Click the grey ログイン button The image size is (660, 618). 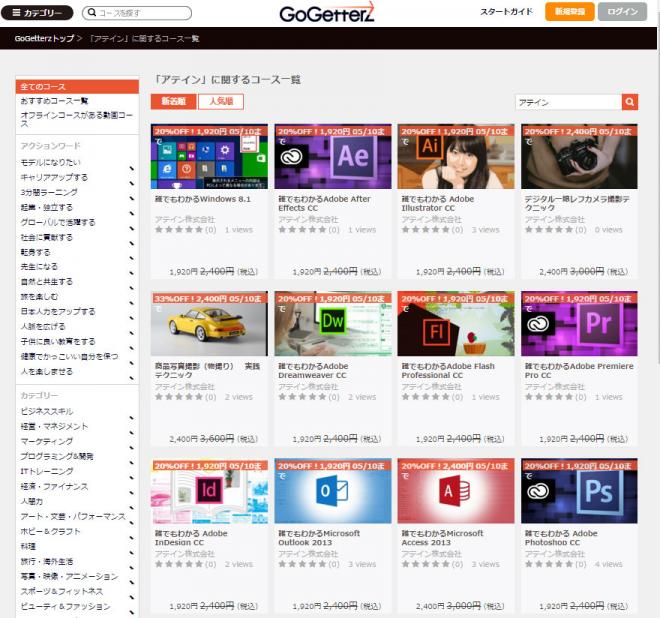click(x=623, y=12)
